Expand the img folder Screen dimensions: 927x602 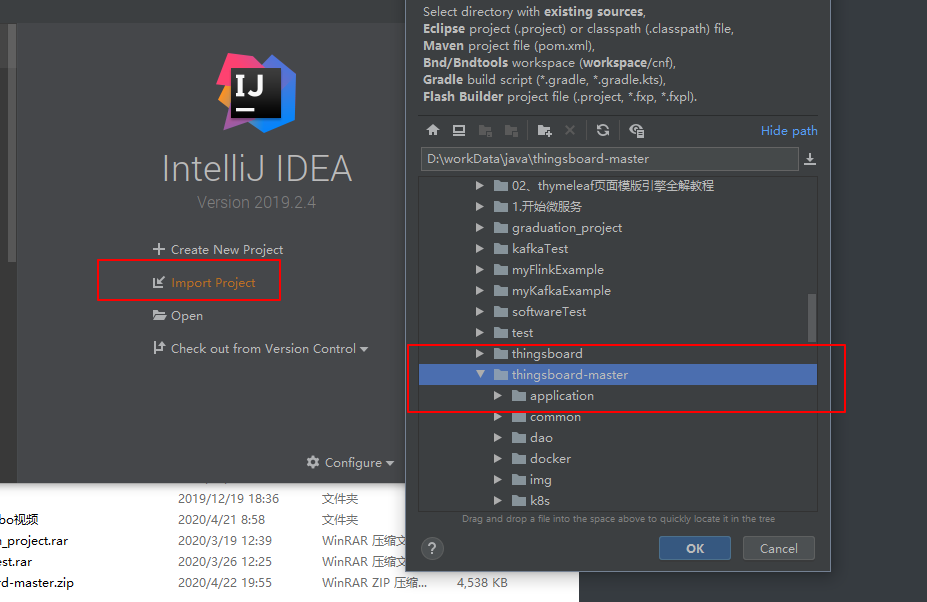point(498,480)
